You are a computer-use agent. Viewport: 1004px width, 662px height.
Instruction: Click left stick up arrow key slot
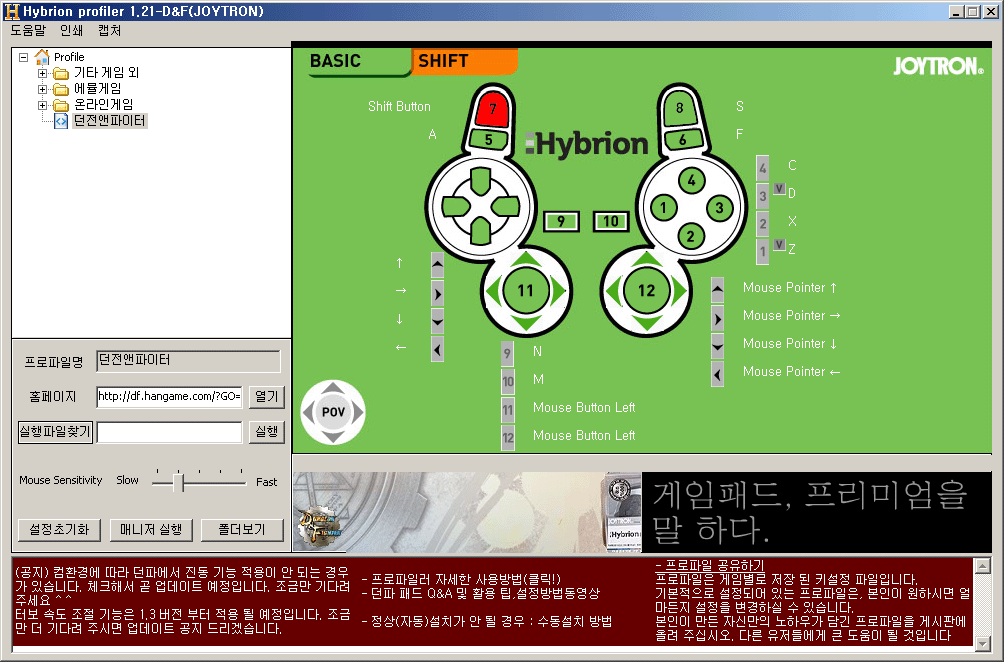click(x=437, y=263)
